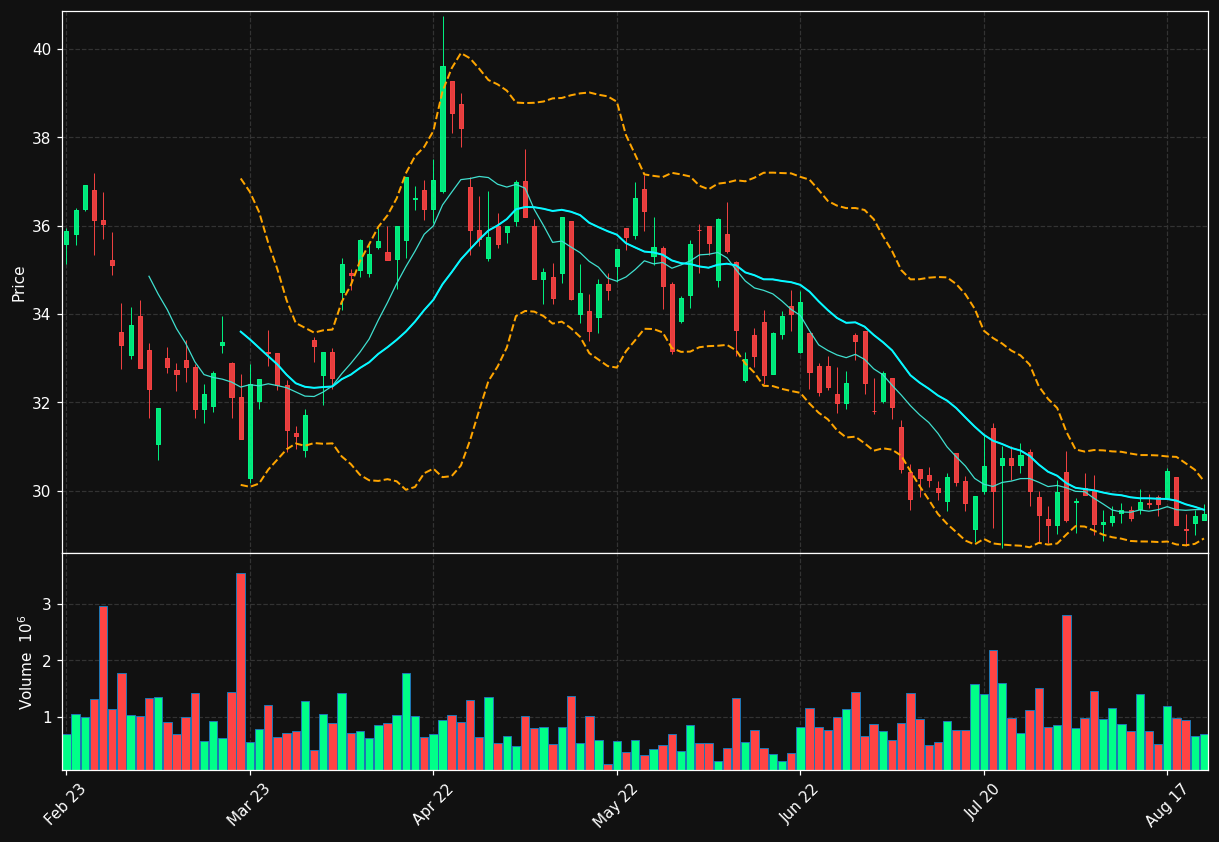Click the Jun 22 date label
1219x842 pixels.
click(x=799, y=805)
